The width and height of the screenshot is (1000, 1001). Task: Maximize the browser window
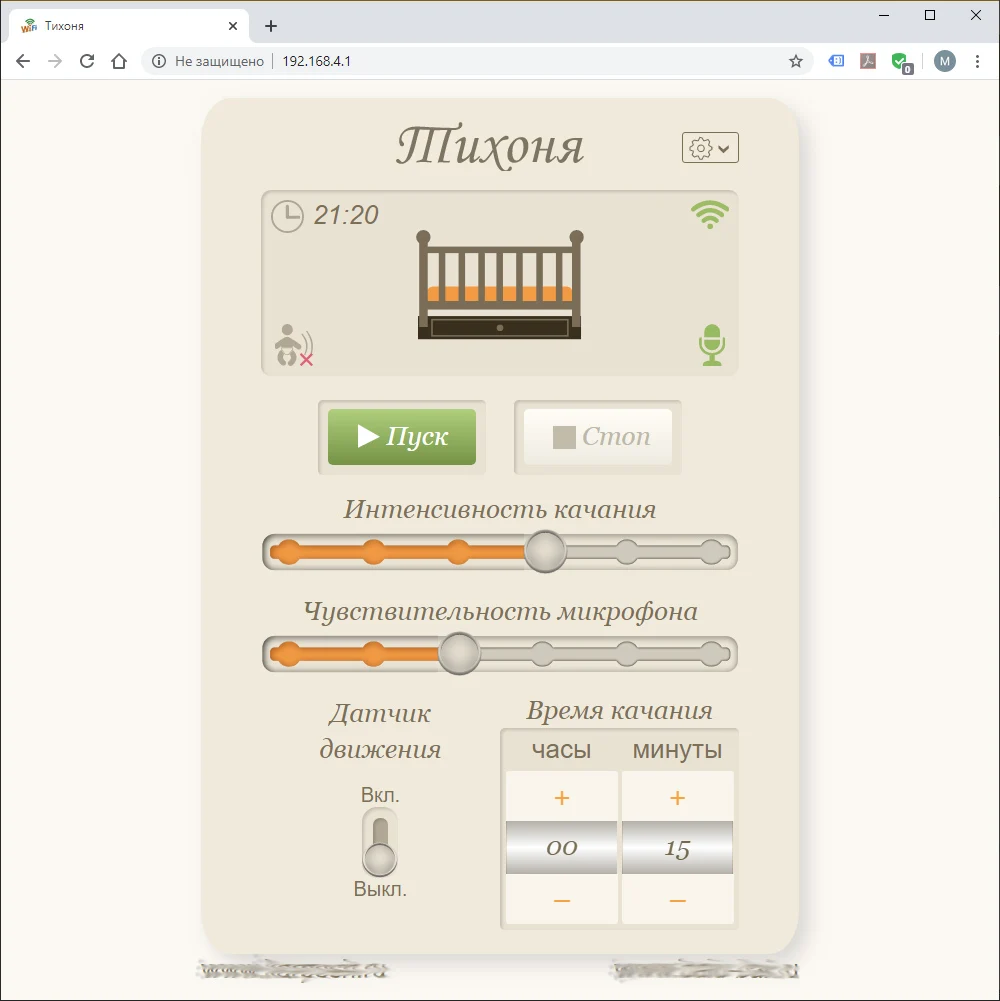point(930,15)
